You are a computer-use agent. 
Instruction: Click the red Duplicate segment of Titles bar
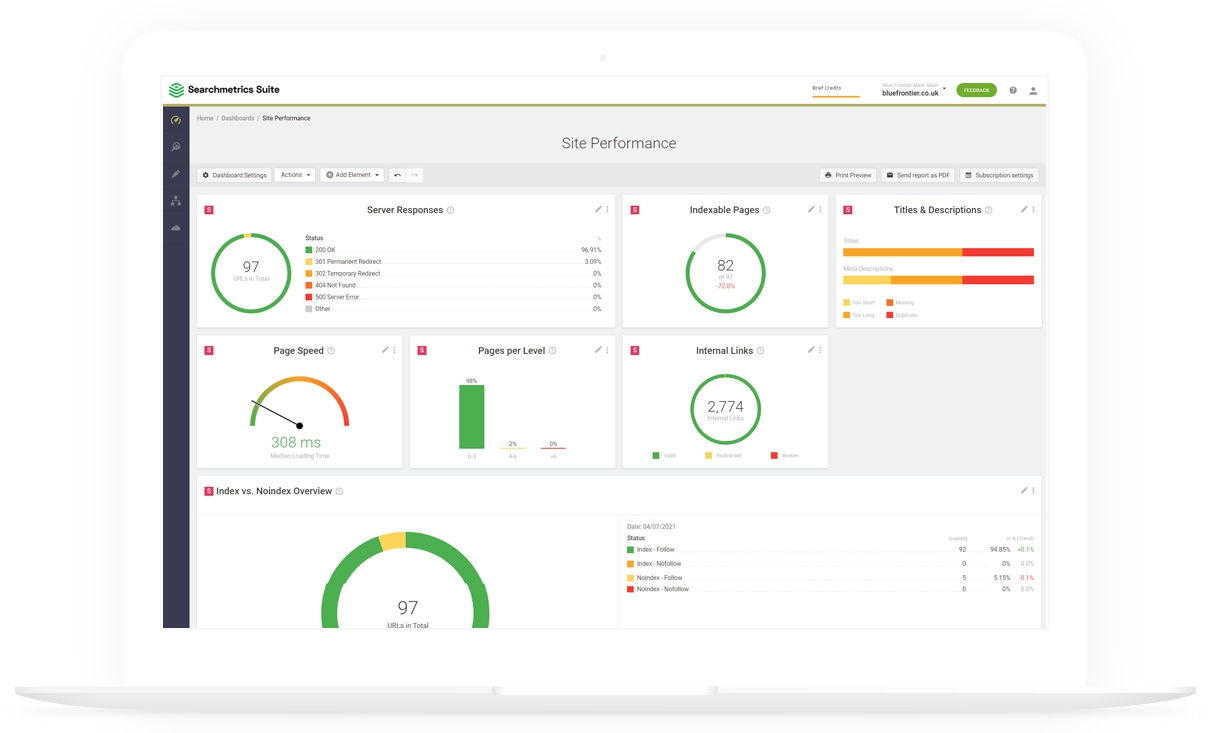[997, 252]
